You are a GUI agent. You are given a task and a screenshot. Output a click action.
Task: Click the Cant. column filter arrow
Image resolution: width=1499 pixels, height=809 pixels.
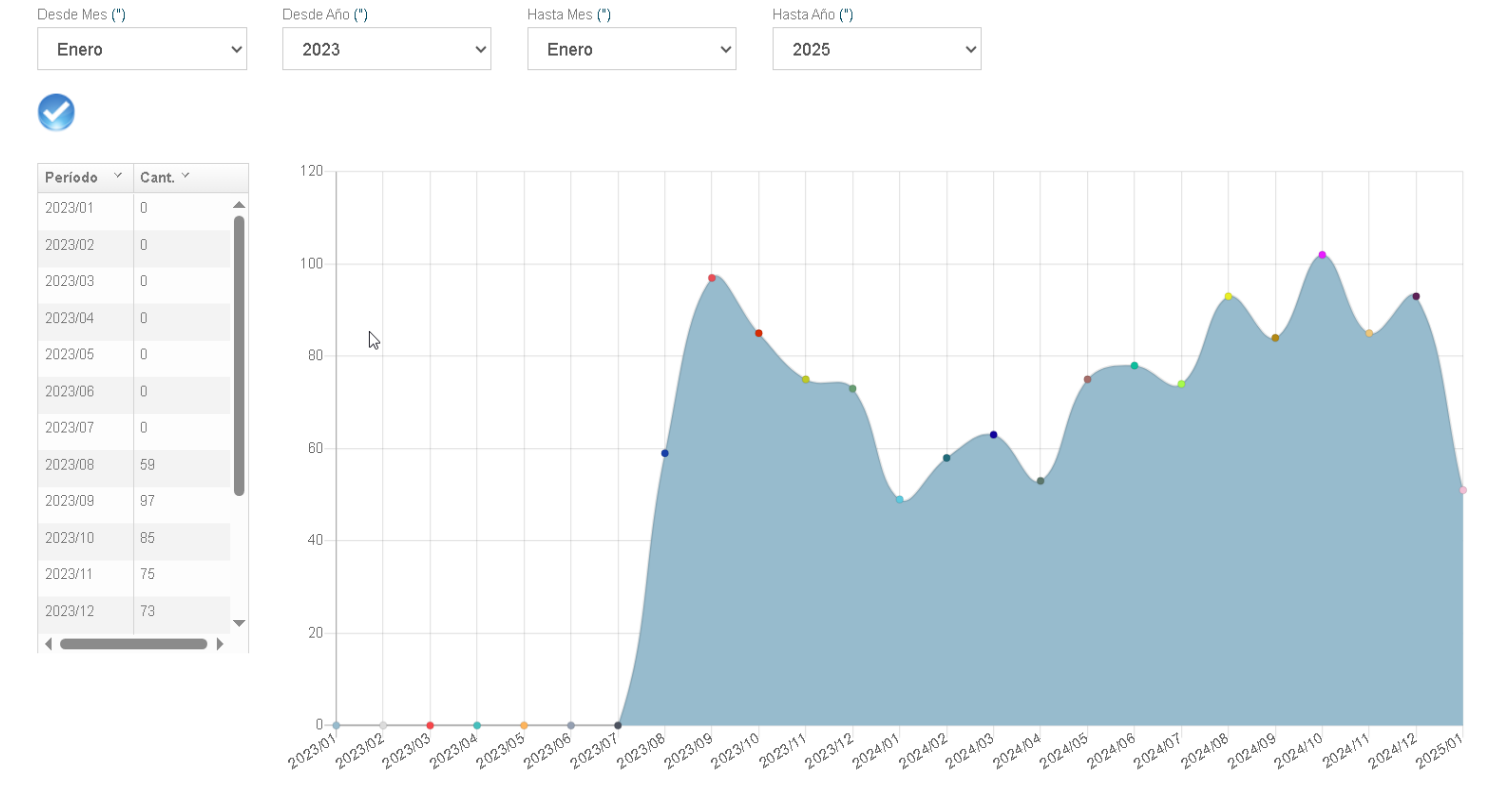point(185,176)
